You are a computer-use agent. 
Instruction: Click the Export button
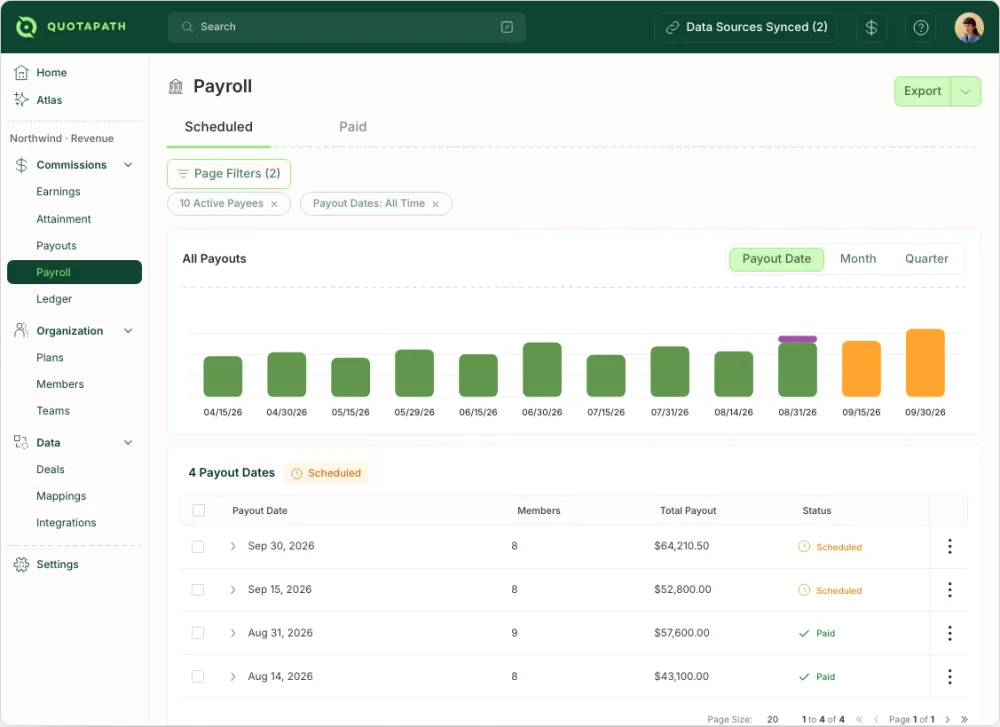point(922,91)
